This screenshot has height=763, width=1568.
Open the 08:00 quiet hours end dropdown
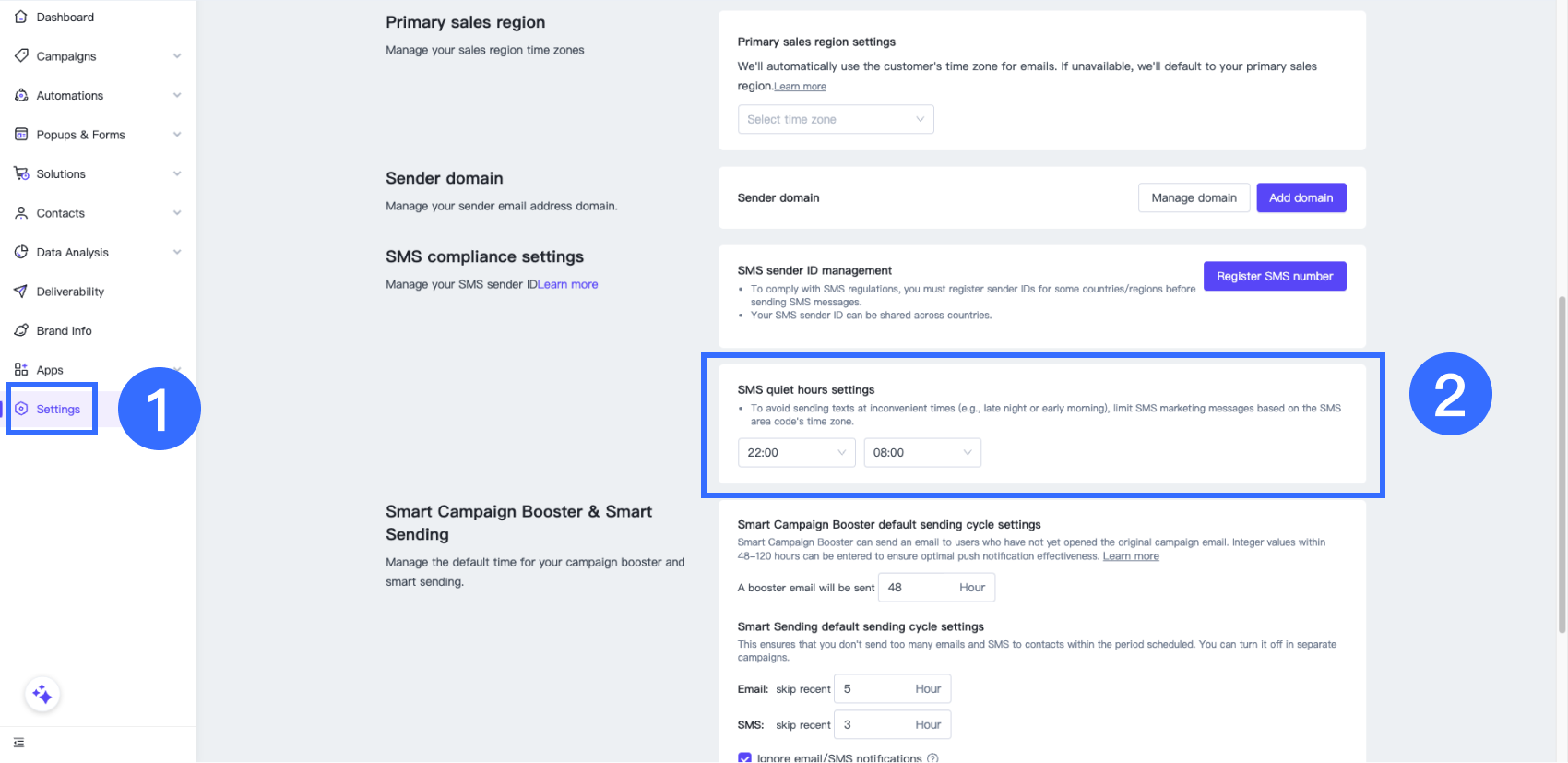(x=922, y=452)
